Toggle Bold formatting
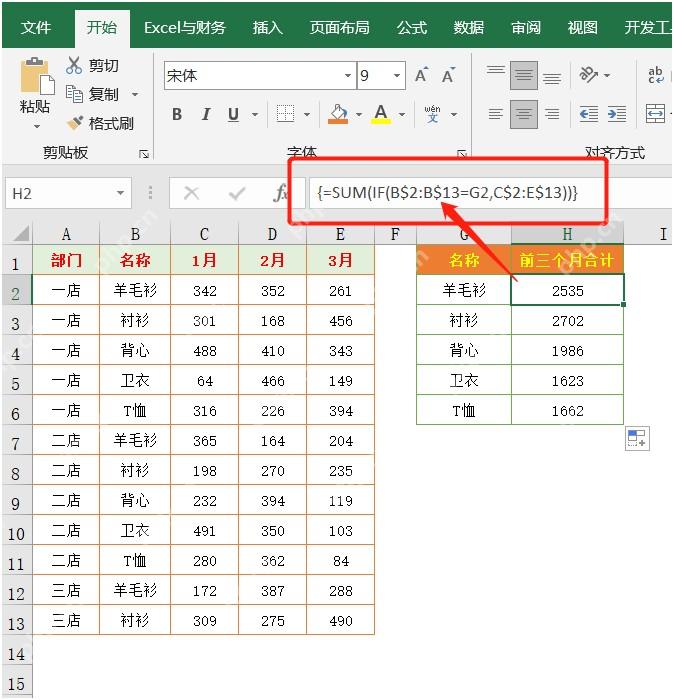The height and width of the screenshot is (700, 674). [177, 114]
